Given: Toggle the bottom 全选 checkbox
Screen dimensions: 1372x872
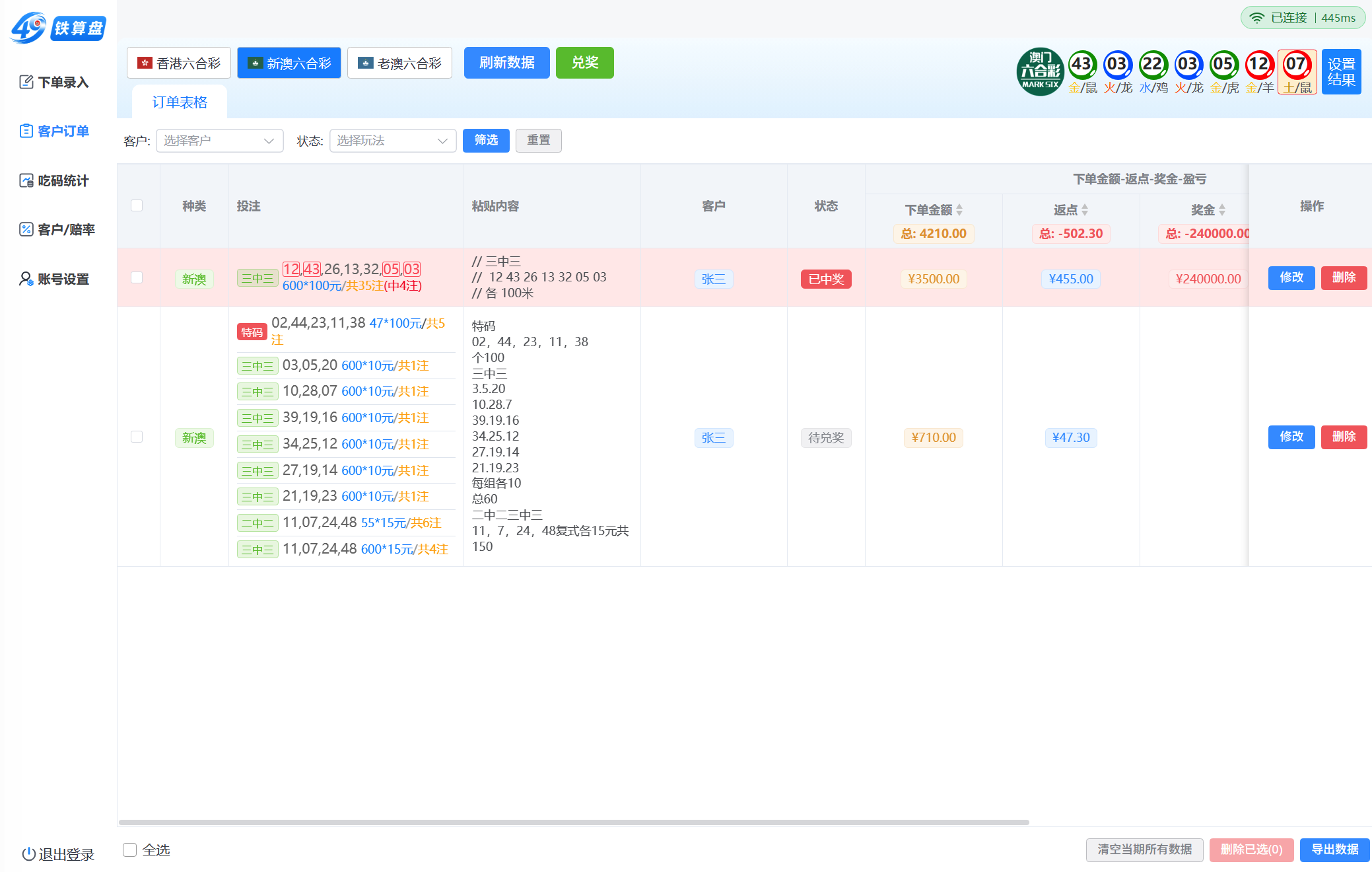Looking at the screenshot, I should [130, 850].
